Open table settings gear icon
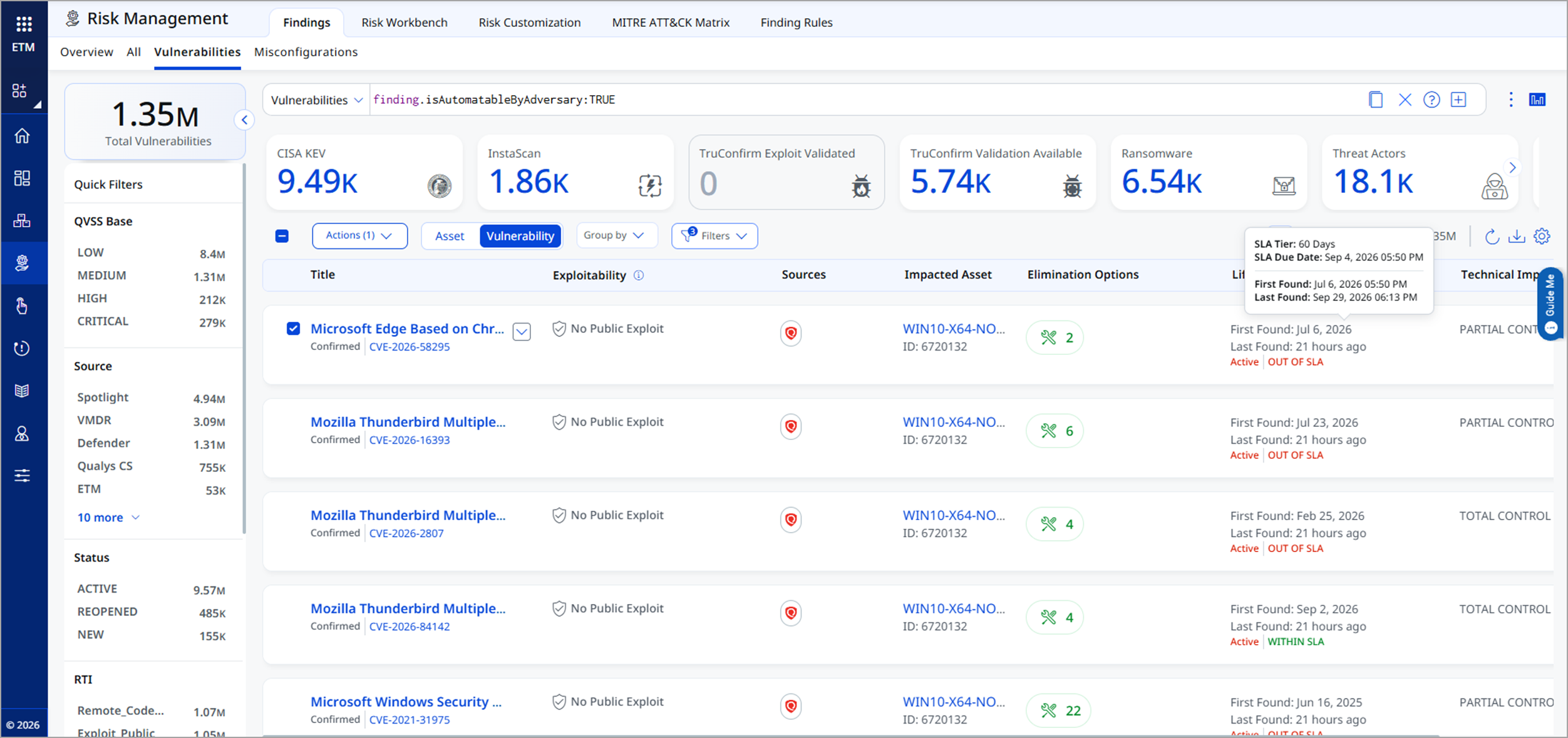The width and height of the screenshot is (1568, 738). pos(1542,236)
